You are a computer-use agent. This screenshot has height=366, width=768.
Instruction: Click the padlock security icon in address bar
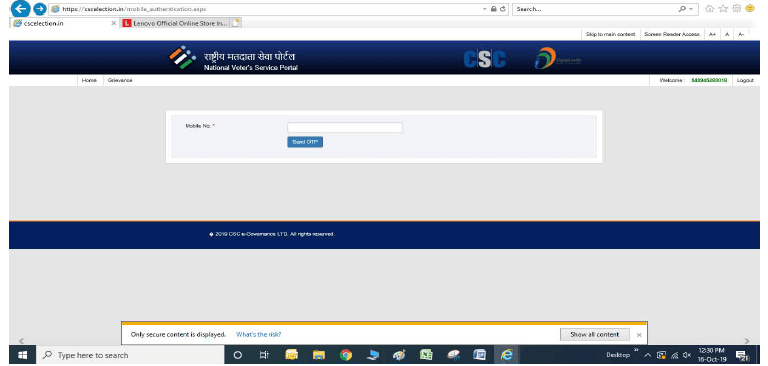494,9
